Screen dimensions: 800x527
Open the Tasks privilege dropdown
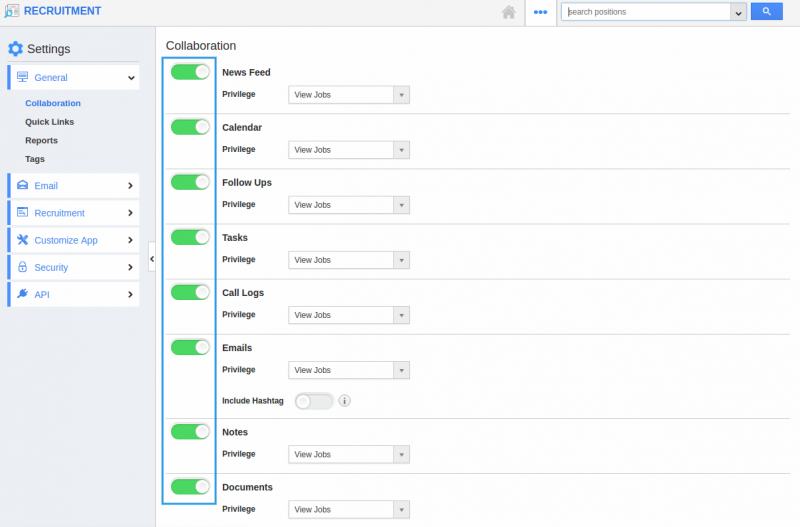pos(349,260)
